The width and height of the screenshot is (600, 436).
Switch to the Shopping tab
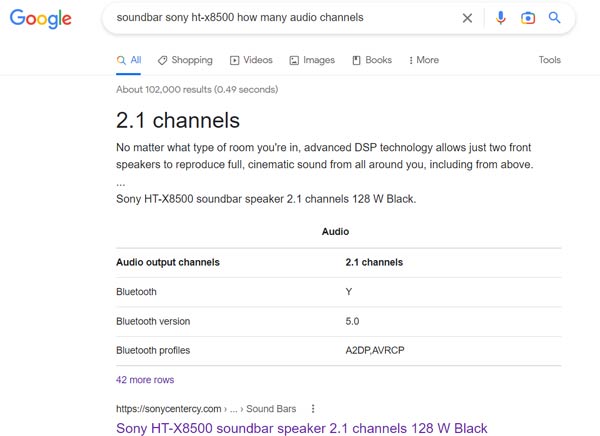click(186, 60)
